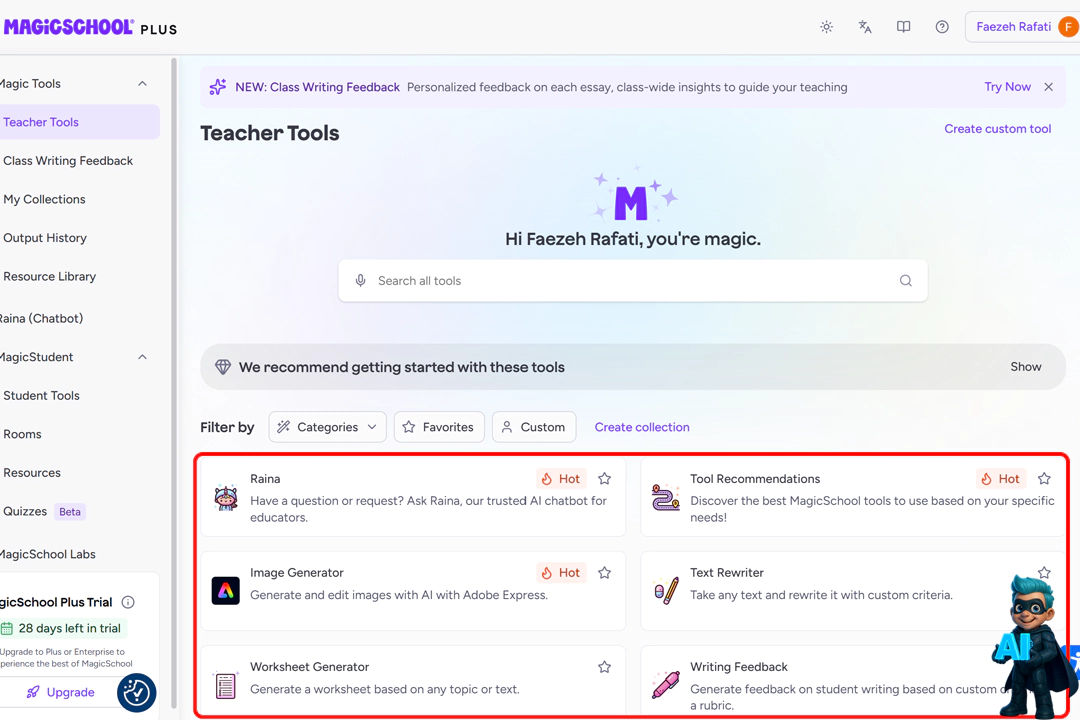Open the Categories dropdown
1080x720 pixels.
(327, 427)
